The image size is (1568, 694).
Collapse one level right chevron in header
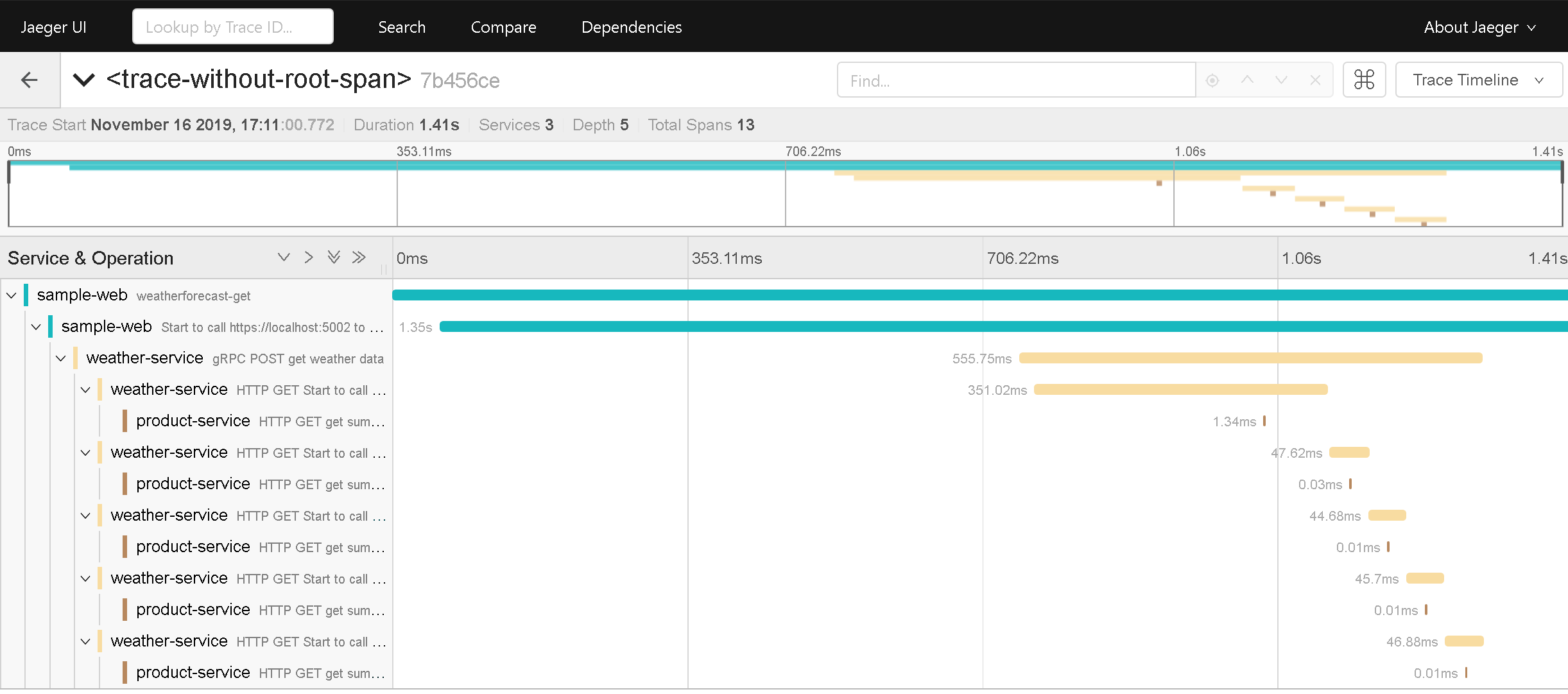309,257
